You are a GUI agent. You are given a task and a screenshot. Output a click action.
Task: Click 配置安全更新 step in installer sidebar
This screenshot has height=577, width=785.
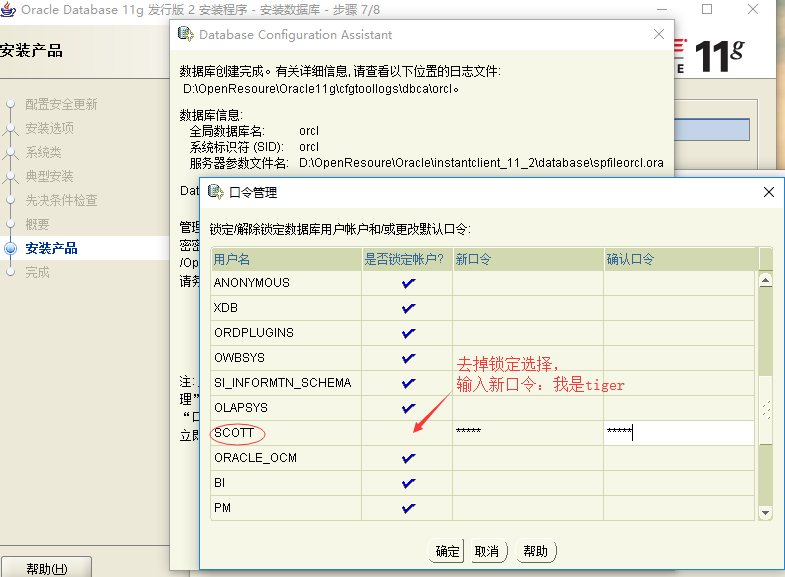pos(61,104)
